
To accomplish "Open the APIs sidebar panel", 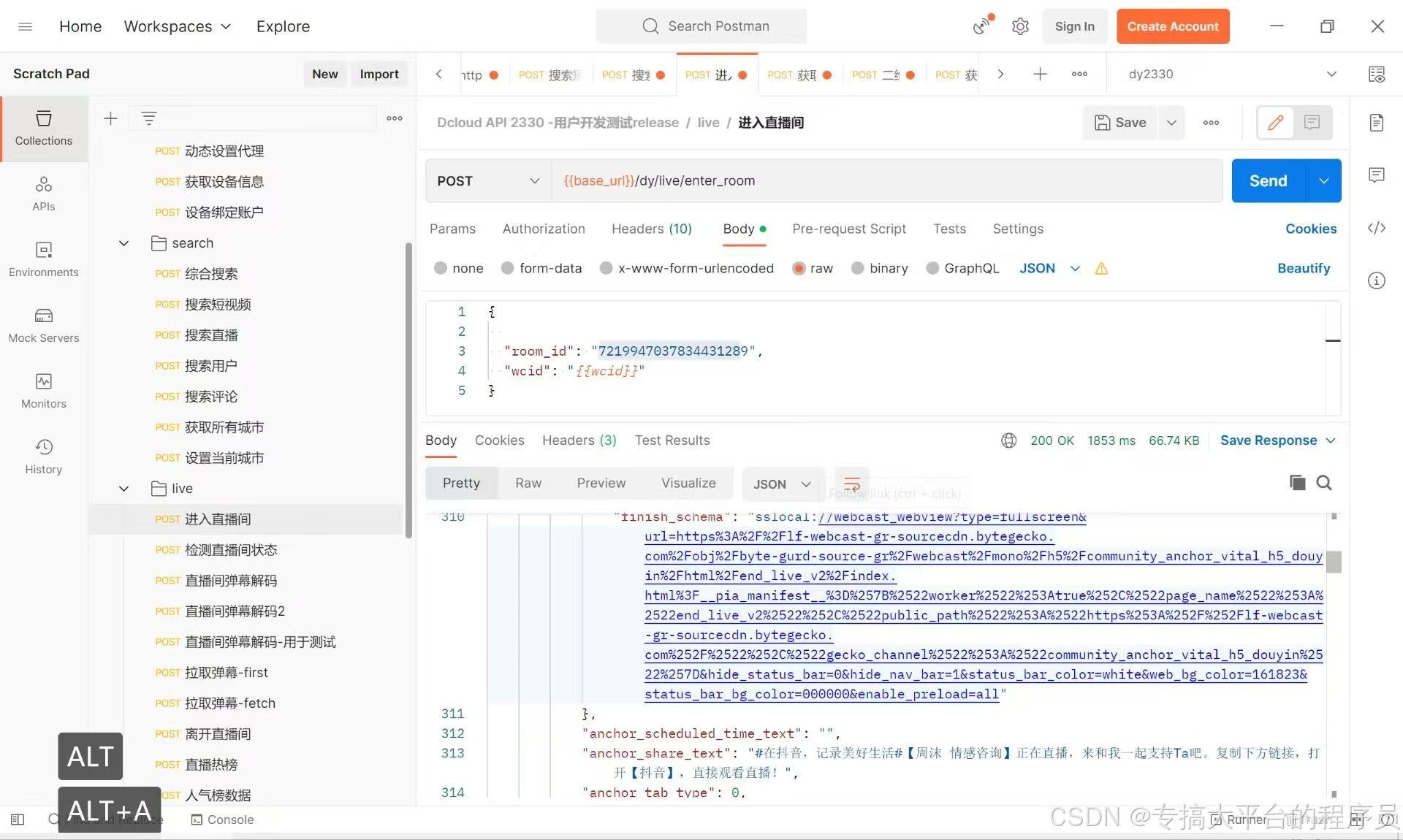I will pyautogui.click(x=44, y=194).
